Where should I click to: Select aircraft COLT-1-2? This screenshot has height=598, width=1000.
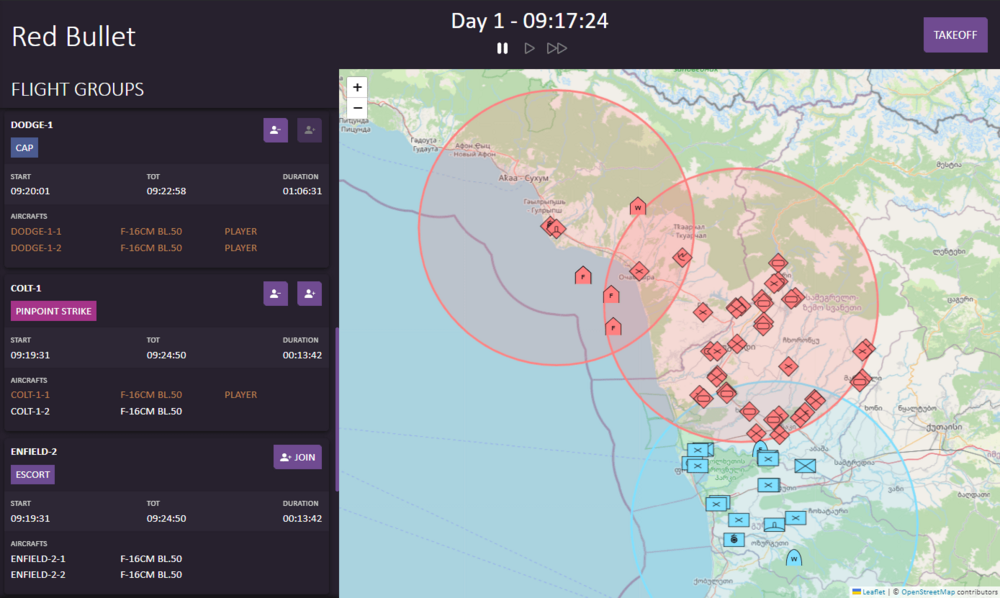tap(30, 411)
